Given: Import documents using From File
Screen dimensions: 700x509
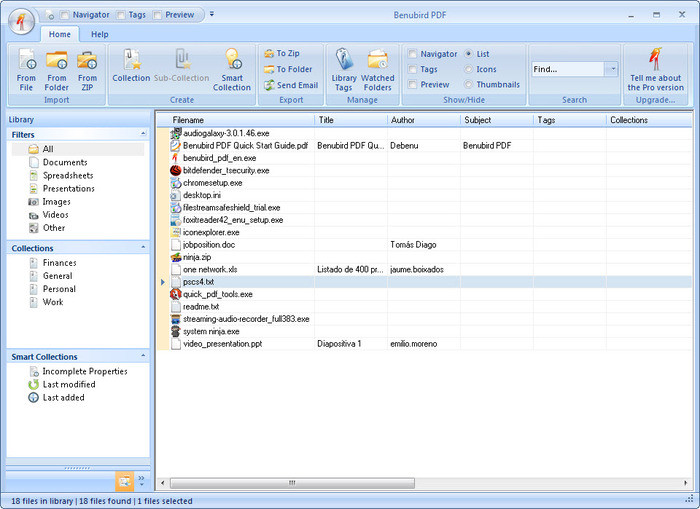Looking at the screenshot, I should pyautogui.click(x=26, y=70).
